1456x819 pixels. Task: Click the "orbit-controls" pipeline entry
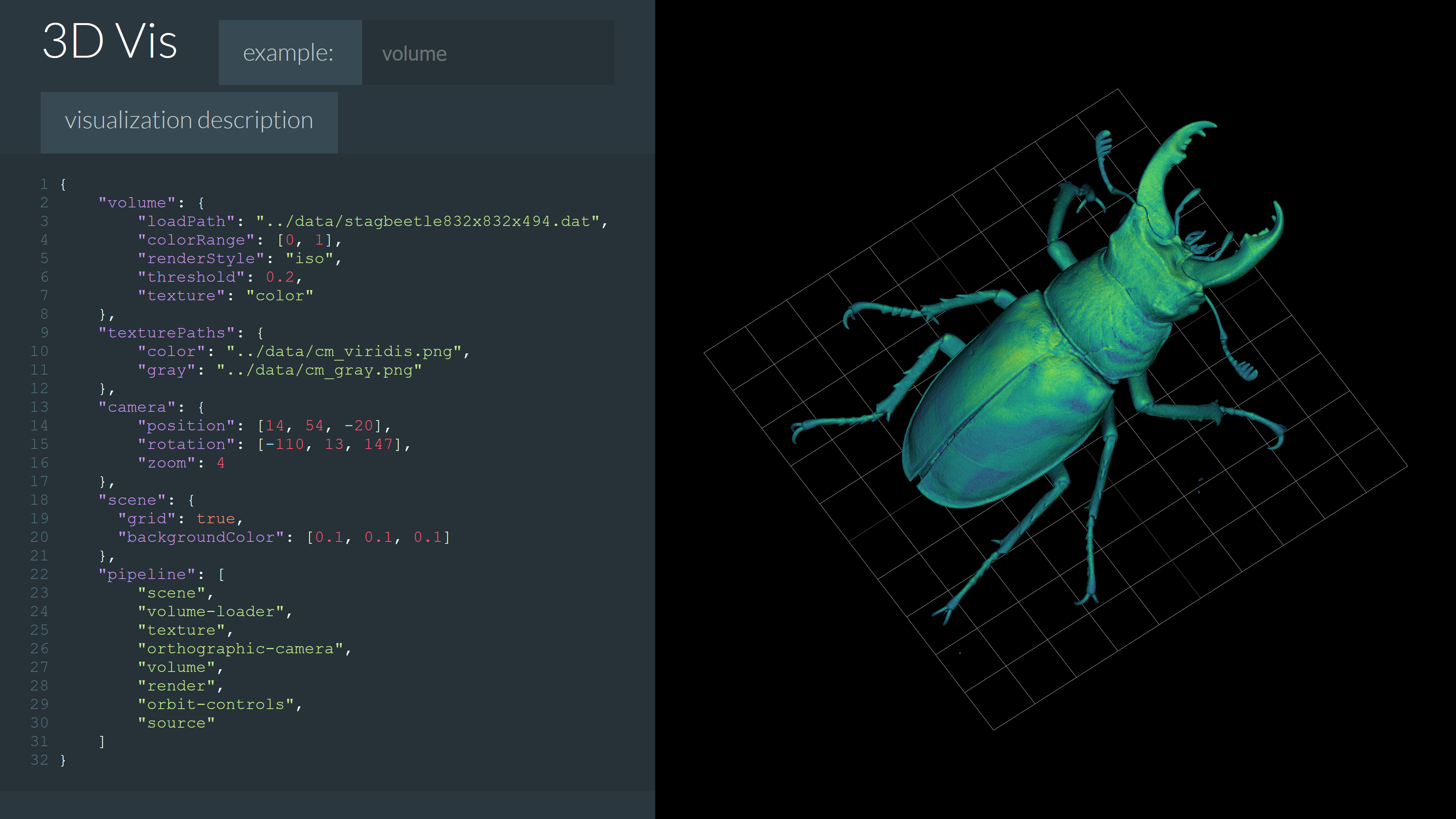click(x=216, y=705)
